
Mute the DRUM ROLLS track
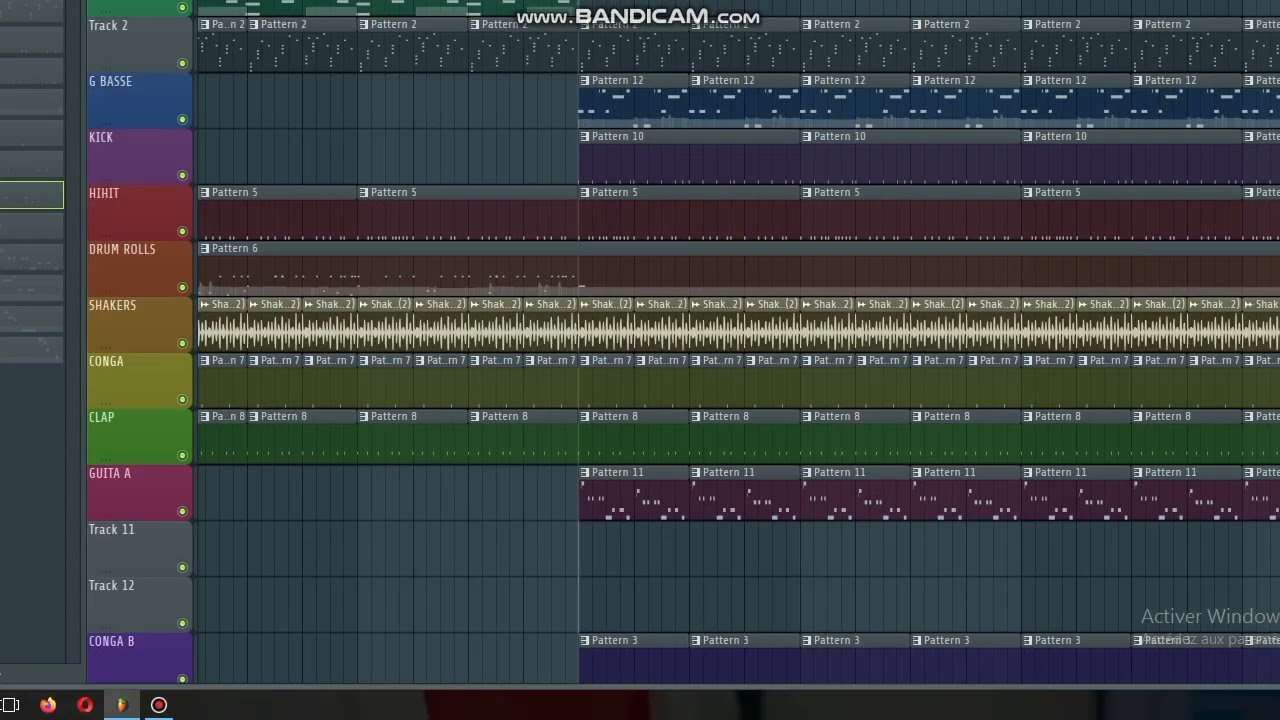(182, 288)
